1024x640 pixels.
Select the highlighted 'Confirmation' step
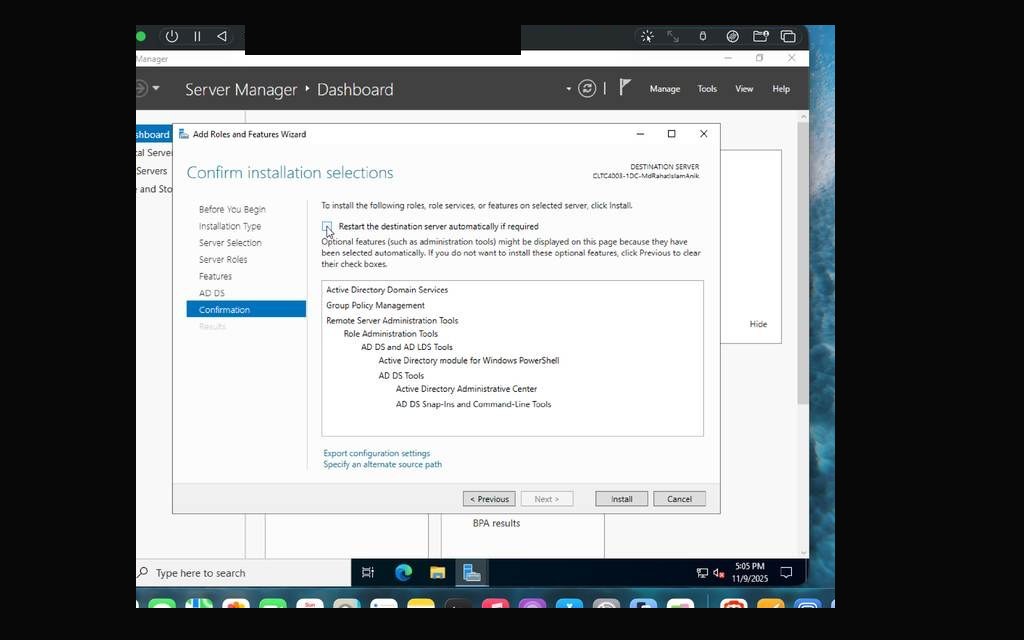tap(246, 309)
